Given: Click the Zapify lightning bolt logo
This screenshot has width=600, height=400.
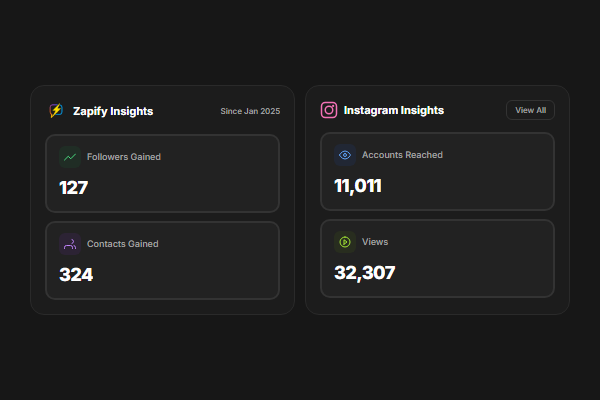Looking at the screenshot, I should 56,111.
